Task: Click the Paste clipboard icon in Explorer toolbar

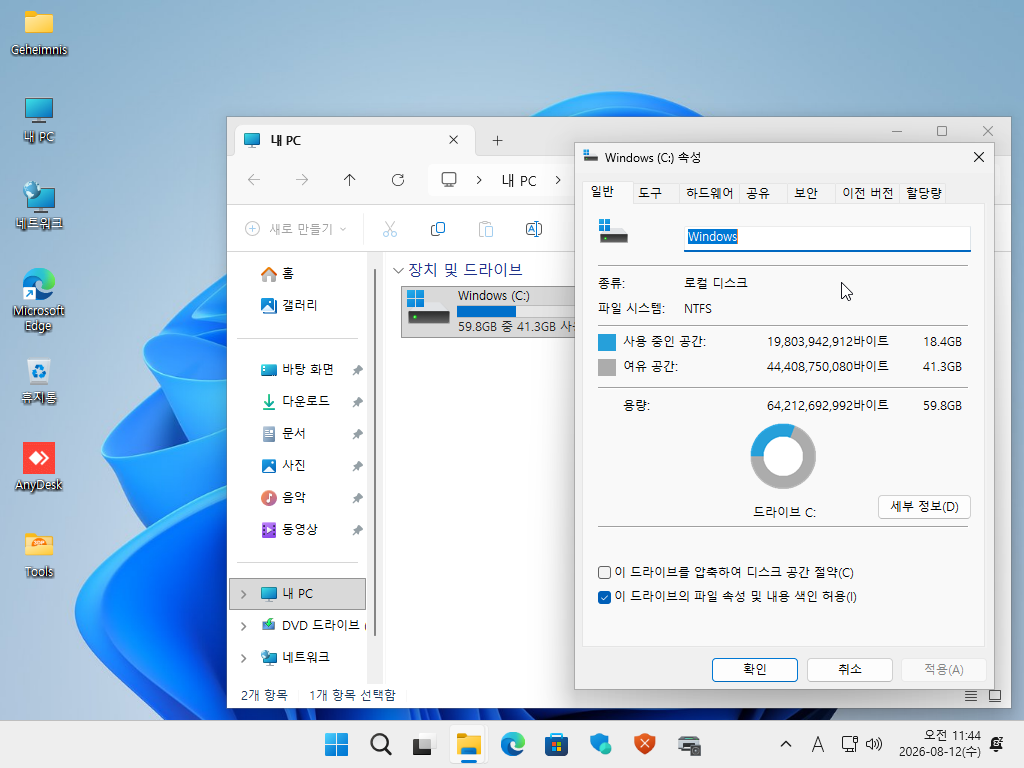Action: (486, 229)
